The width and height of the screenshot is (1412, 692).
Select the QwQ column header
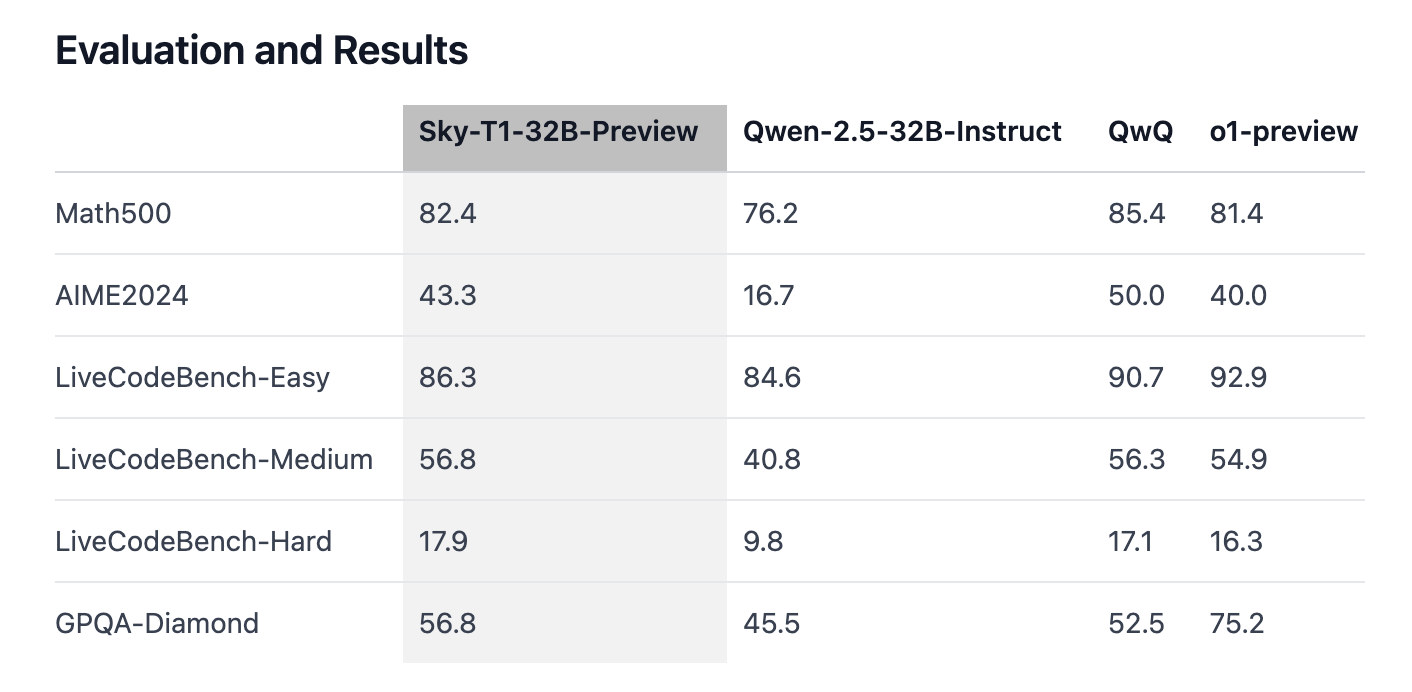(x=1140, y=132)
